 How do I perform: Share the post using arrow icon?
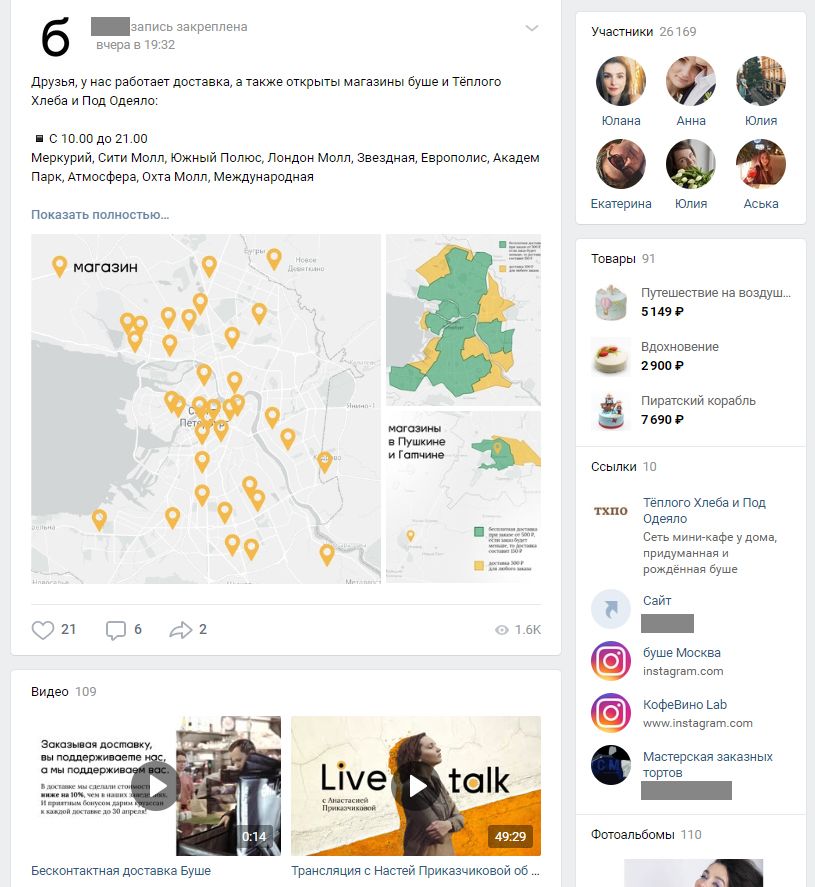pos(180,630)
